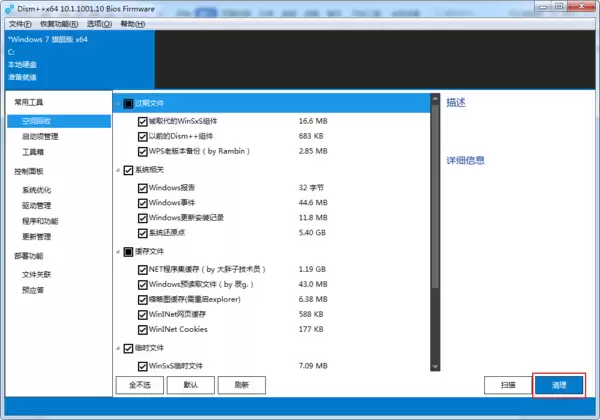This screenshot has width=600, height=420.
Task: Click the 默认 button
Action: tap(191, 385)
